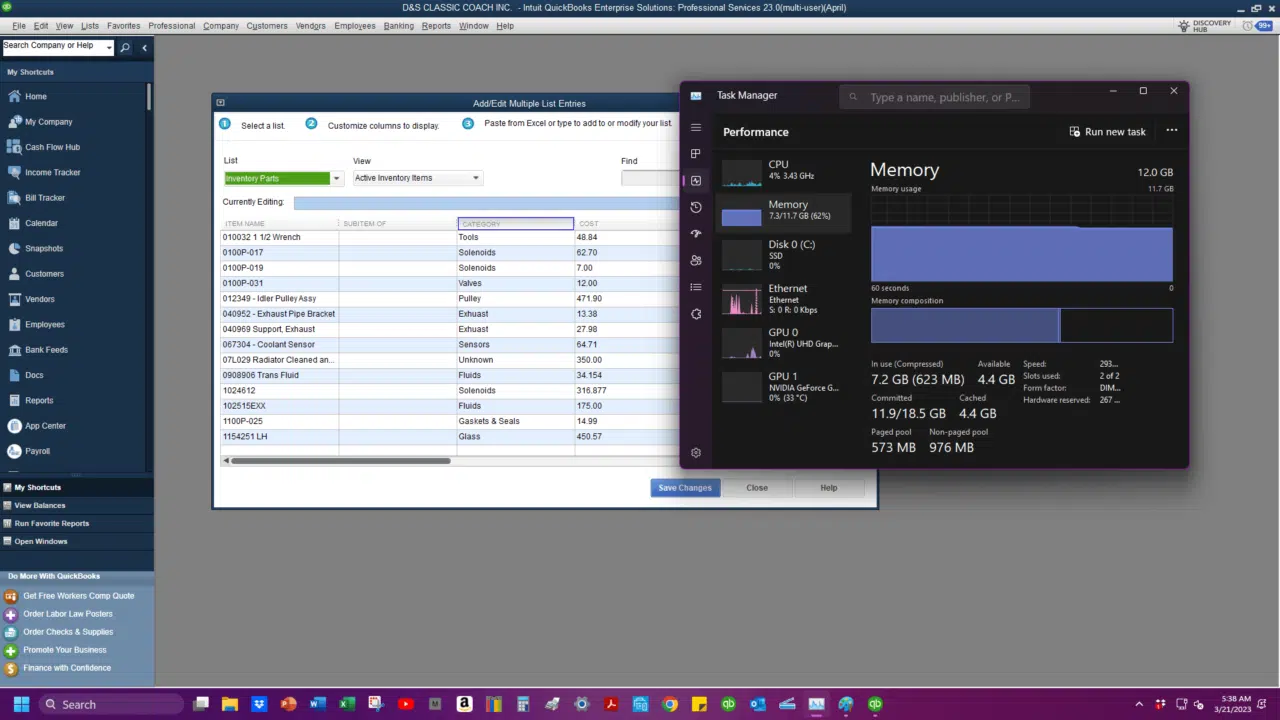Image resolution: width=1280 pixels, height=720 pixels.
Task: Select View Balances in sidebar
Action: (40, 506)
